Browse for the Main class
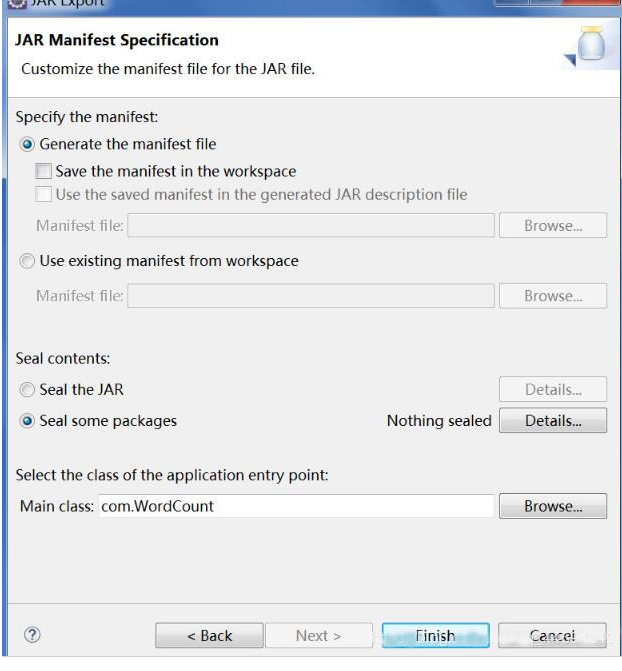Image resolution: width=622 pixels, height=671 pixels. click(x=552, y=506)
